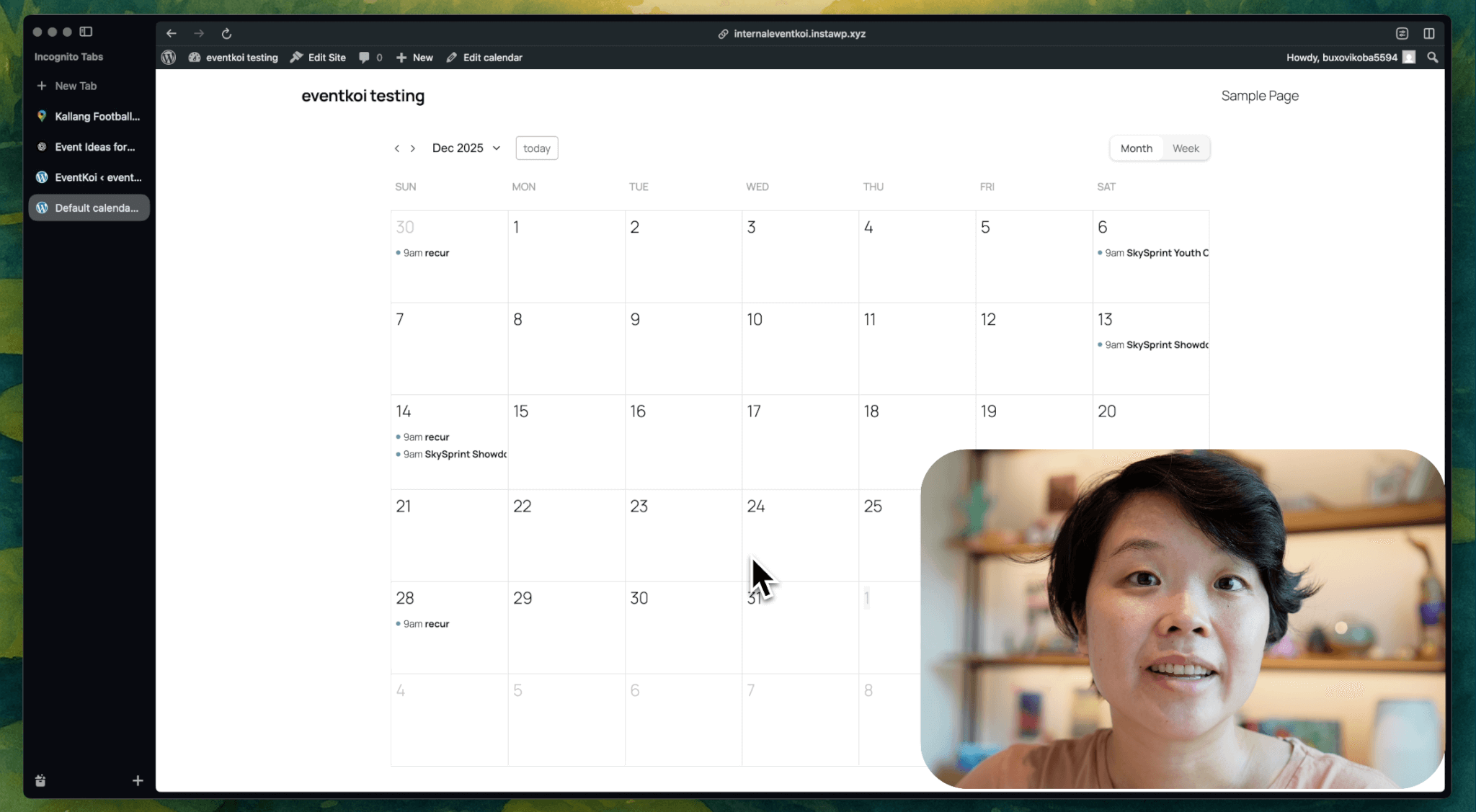Open the reader icon in browser toolbar
Screen dimensions: 1476x812
(x=1402, y=33)
